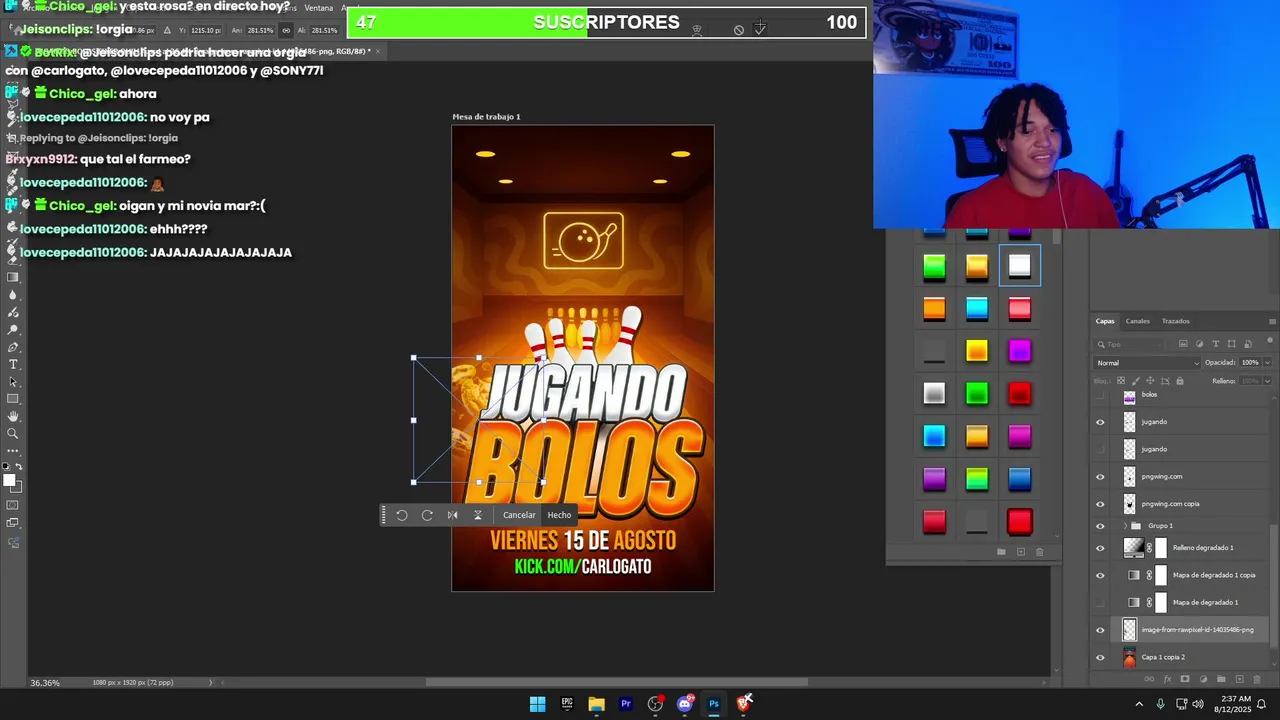Rotate counterclockwise in transform bar
This screenshot has width=1280, height=720.
pos(402,515)
